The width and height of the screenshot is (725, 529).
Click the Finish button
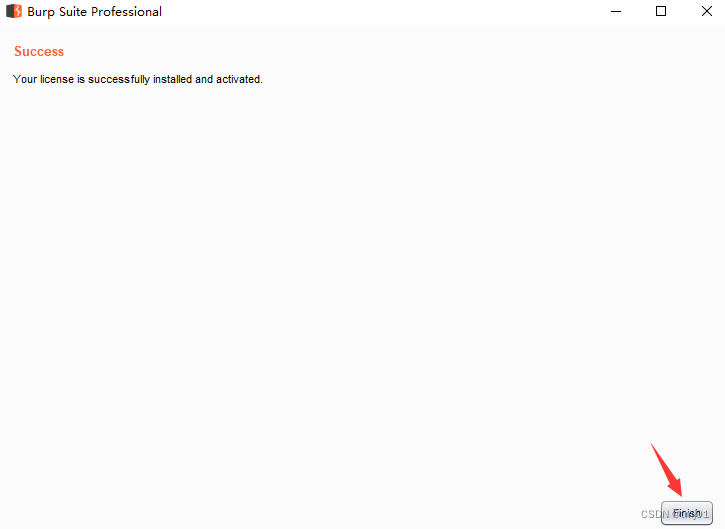tap(687, 513)
